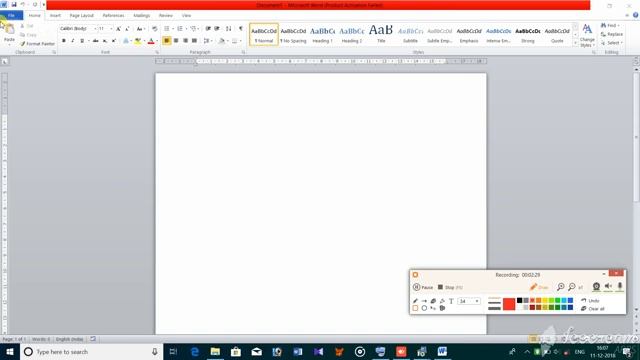This screenshot has width=640, height=360.
Task: Open the font name dropdown
Action: click(x=95, y=29)
